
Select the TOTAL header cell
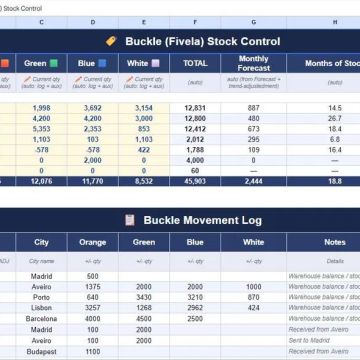195,63
